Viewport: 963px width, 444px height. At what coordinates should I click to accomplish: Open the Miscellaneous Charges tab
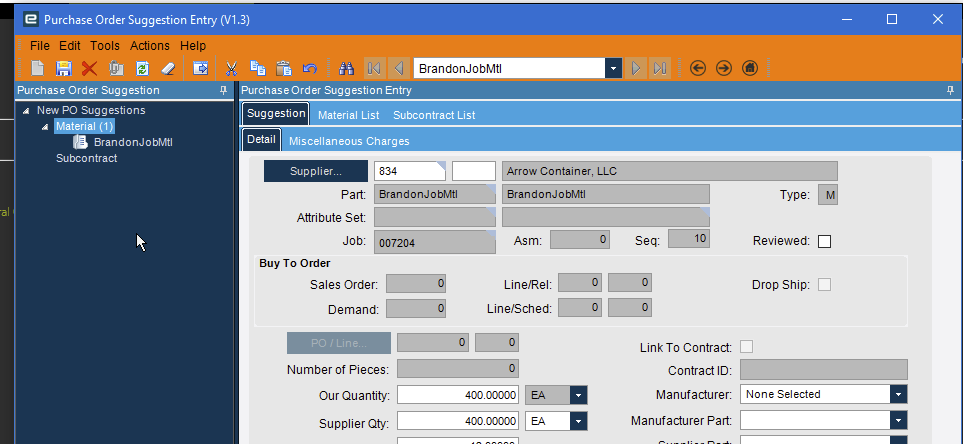click(x=349, y=141)
